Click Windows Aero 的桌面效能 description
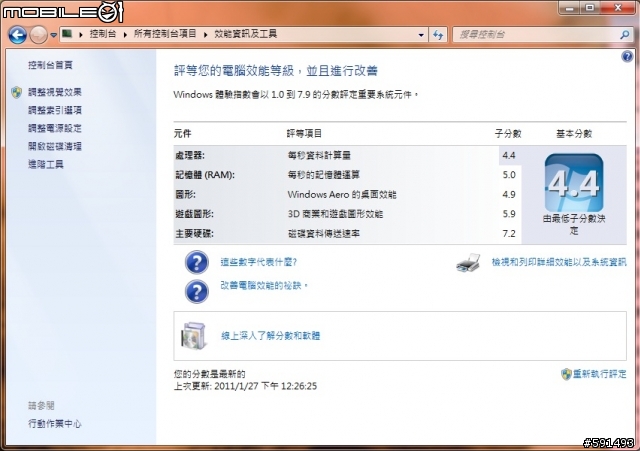 pos(342,195)
